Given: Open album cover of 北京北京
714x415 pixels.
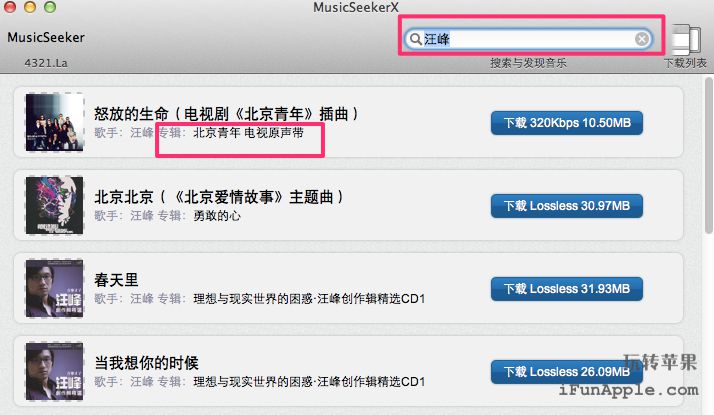Looking at the screenshot, I should pos(54,205).
